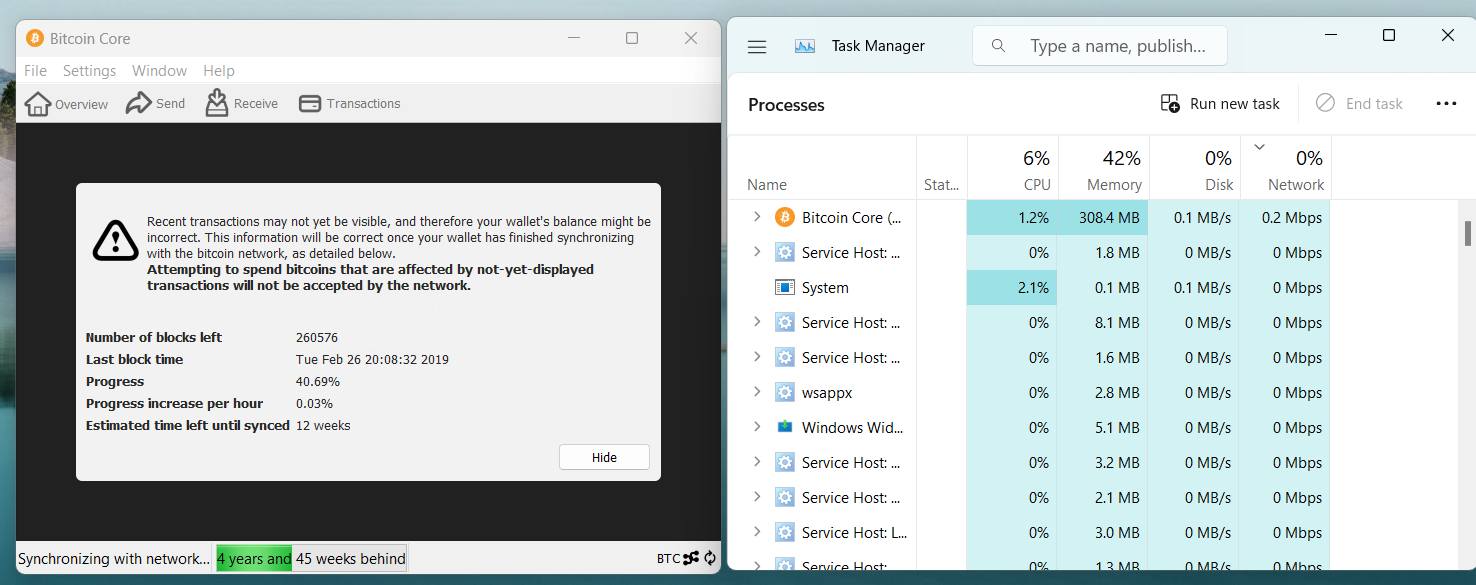Expand the Service Host row with 8.1 MB memory

coord(757,322)
